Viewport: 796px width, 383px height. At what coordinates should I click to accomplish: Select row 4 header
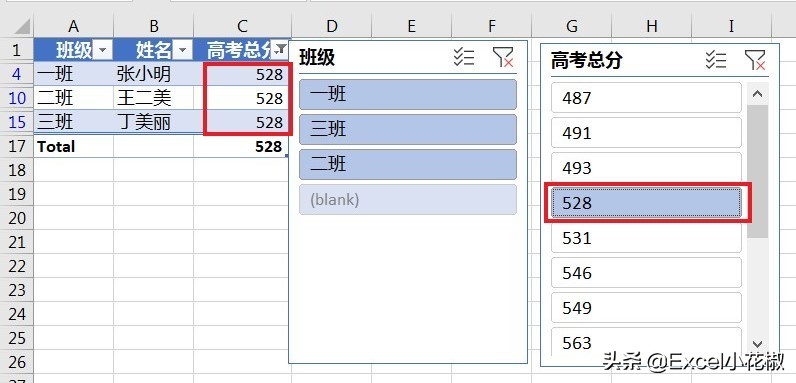click(17, 74)
